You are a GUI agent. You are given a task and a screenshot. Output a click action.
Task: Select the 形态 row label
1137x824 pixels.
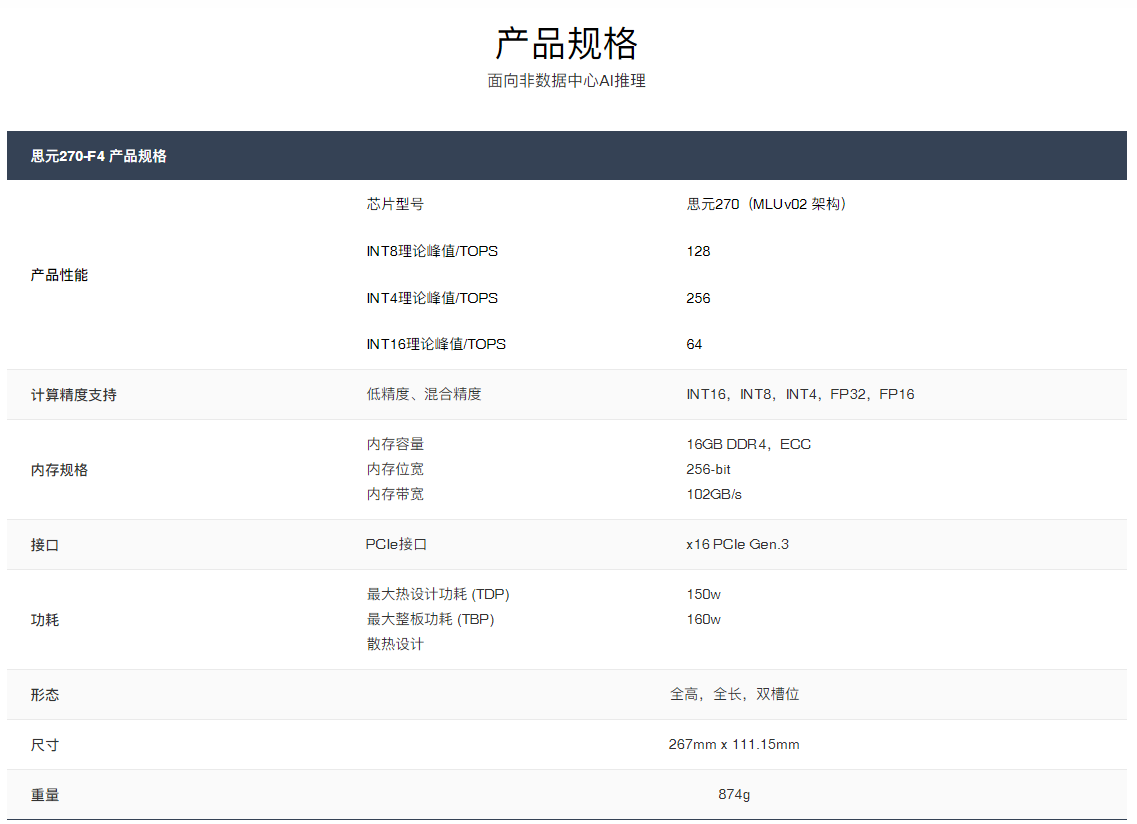coord(45,695)
